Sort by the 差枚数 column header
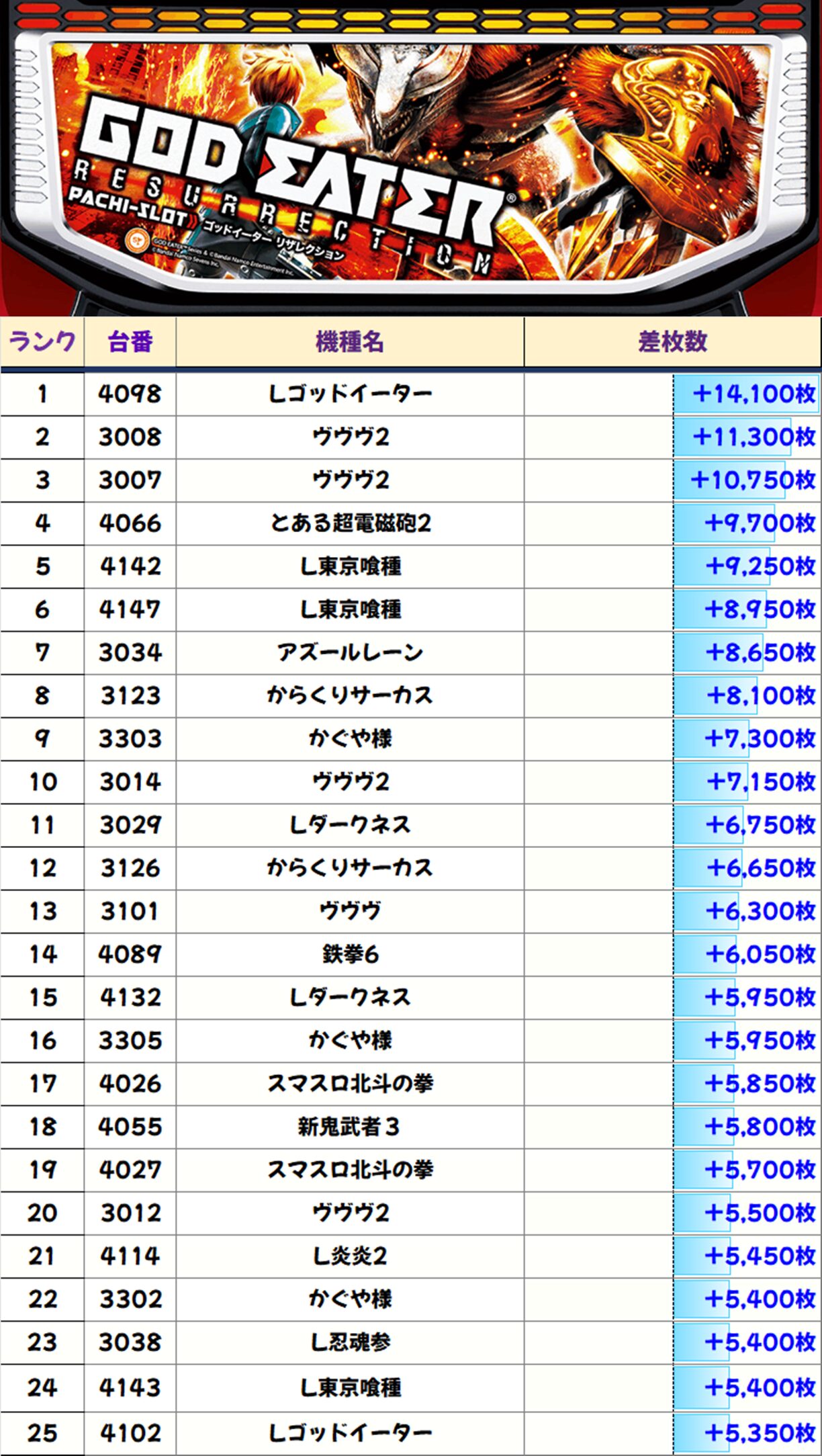This screenshot has width=822, height=1456. 672,342
